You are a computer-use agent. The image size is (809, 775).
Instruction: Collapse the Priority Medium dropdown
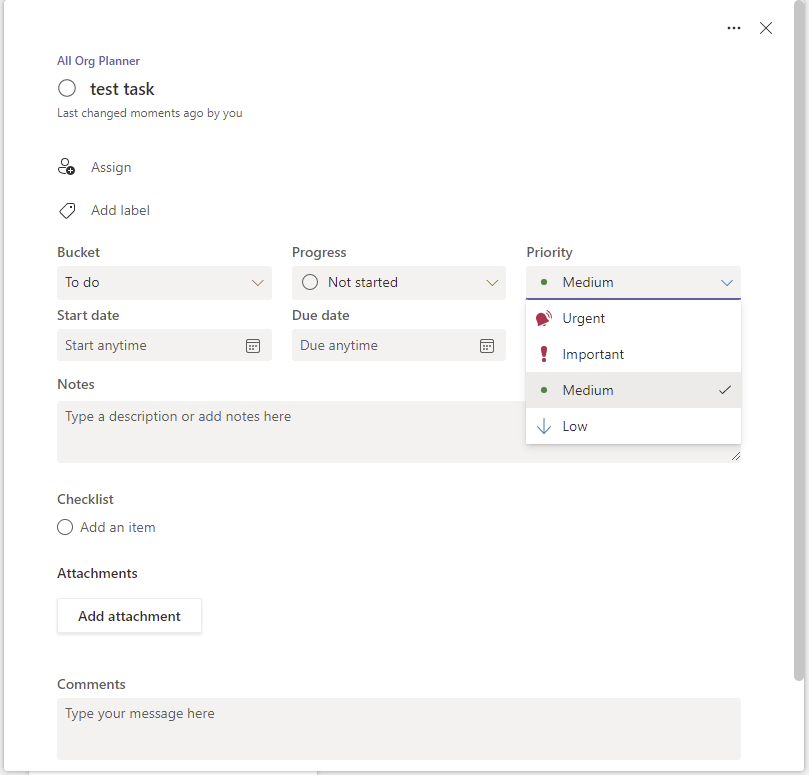pyautogui.click(x=633, y=283)
